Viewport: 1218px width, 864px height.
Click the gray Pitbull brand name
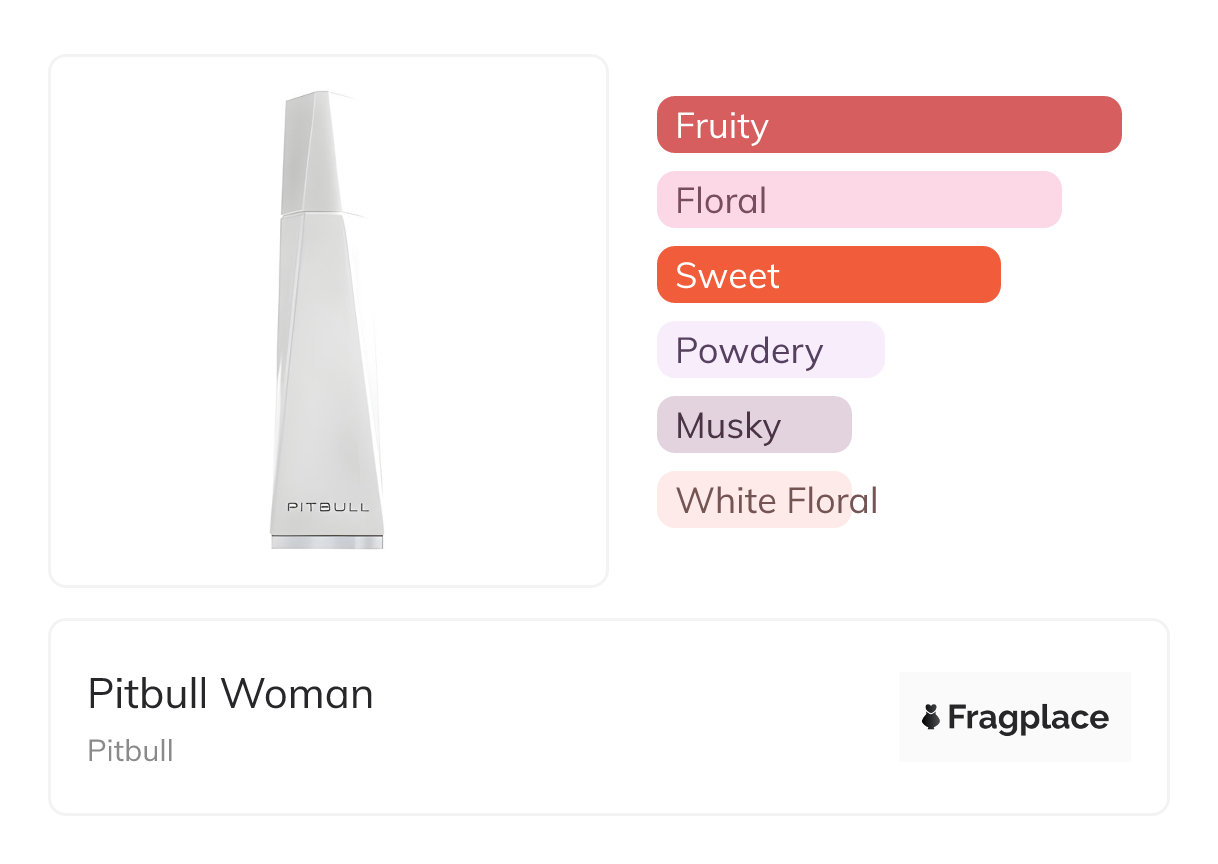click(131, 751)
